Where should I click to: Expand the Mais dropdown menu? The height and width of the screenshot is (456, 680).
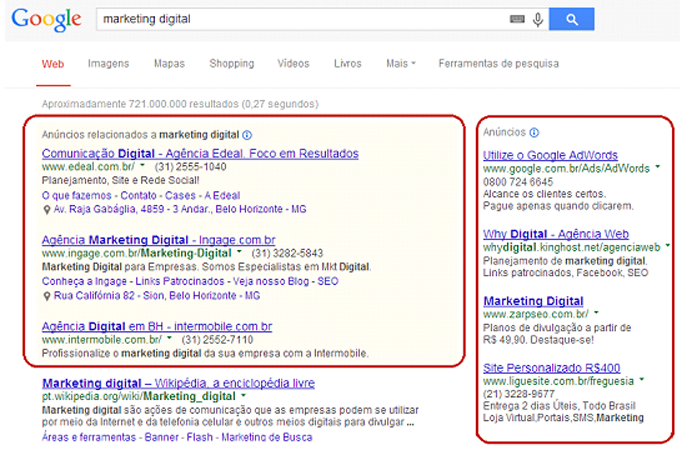[401, 64]
